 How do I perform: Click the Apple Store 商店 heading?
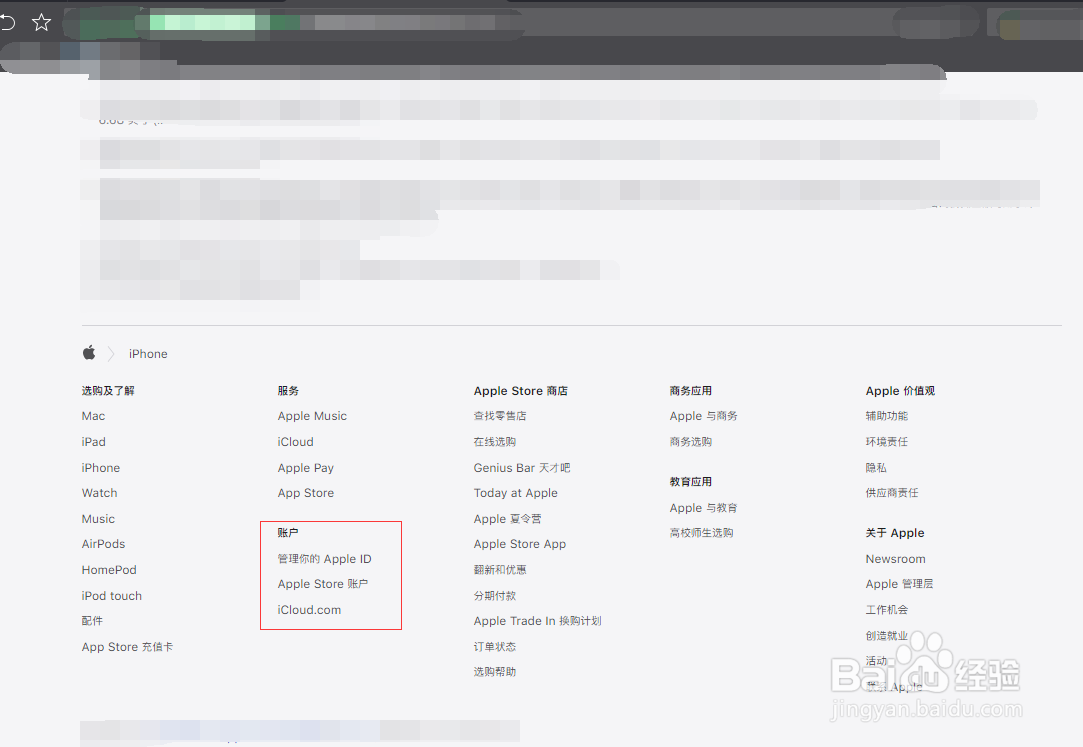tap(521, 391)
